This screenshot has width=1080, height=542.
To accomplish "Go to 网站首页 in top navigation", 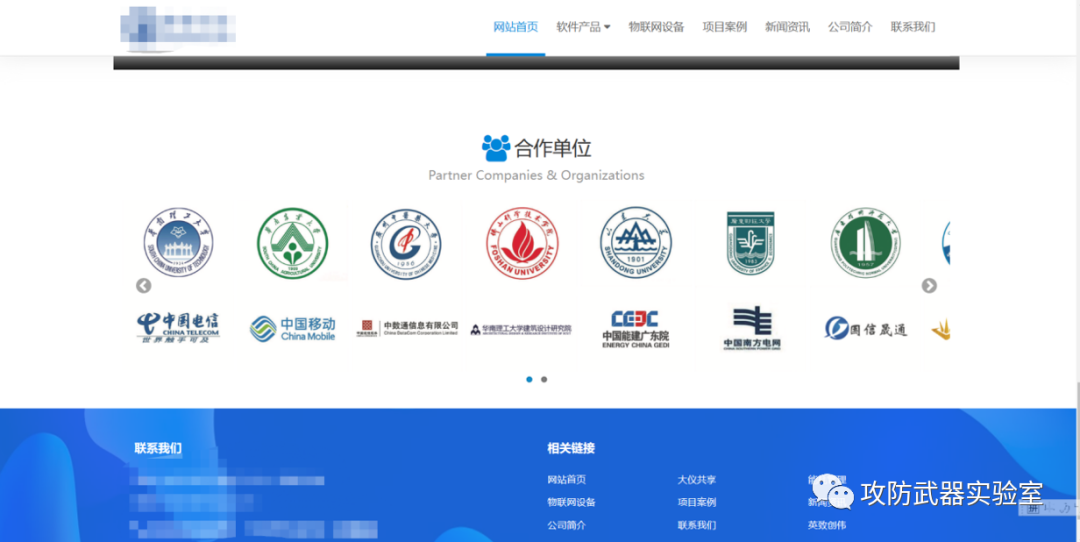I will 516,27.
